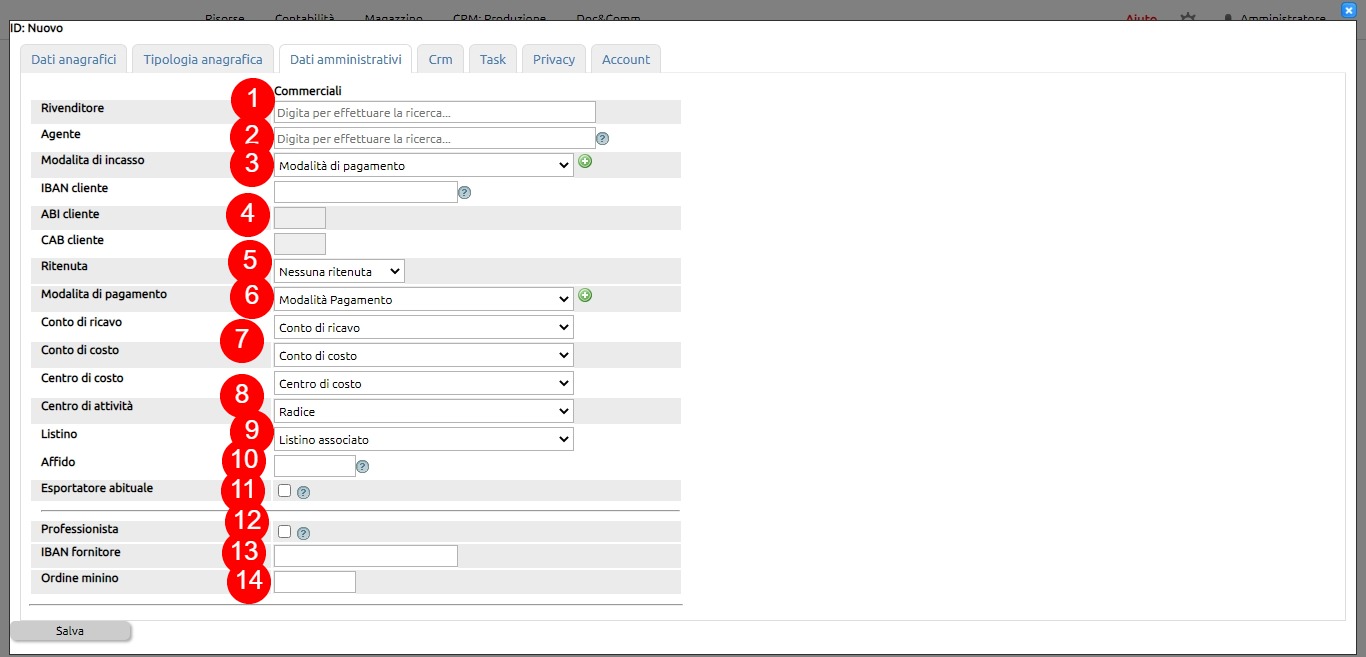Open the Nessuna ritenuta dropdown
This screenshot has height=657, width=1366.
pos(339,271)
